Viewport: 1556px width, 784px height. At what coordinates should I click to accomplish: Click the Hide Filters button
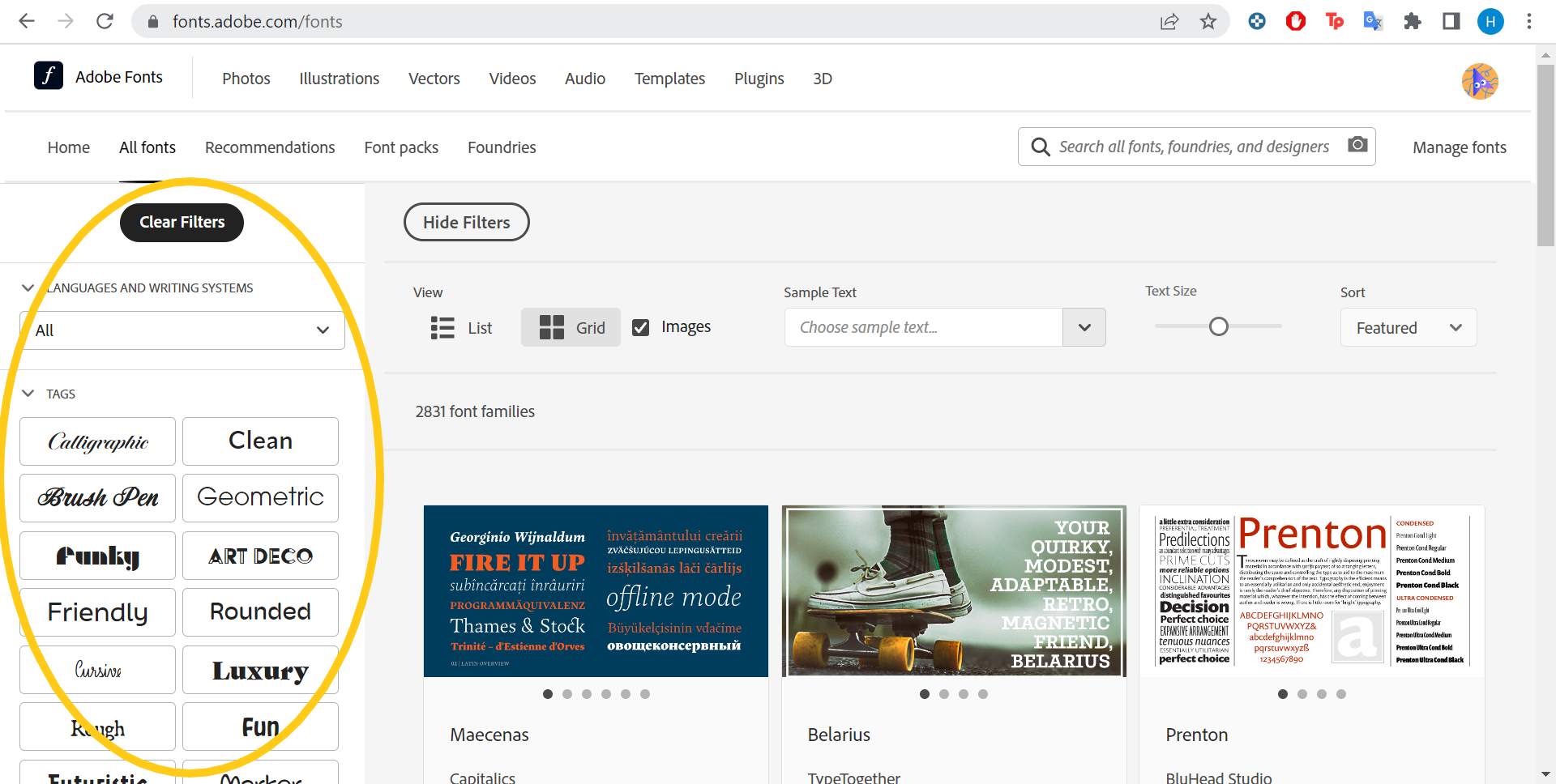pyautogui.click(x=467, y=222)
